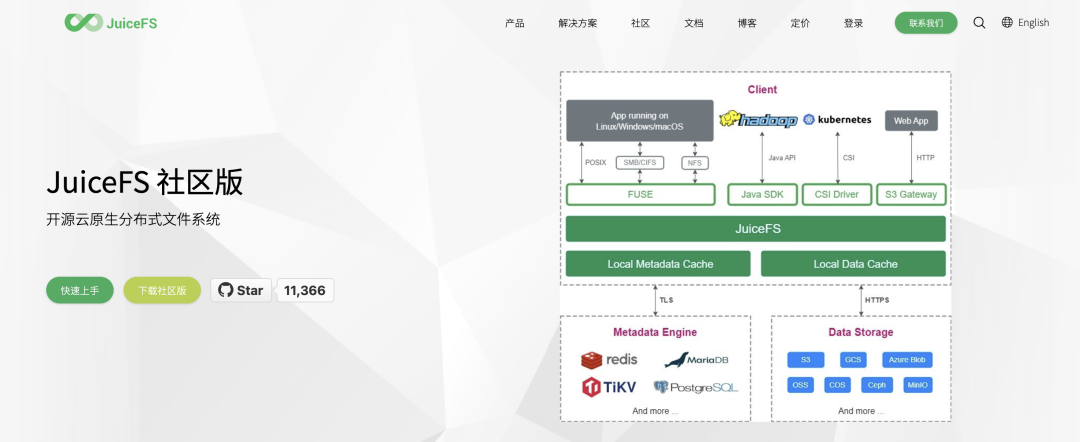This screenshot has width=1080, height=442.
Task: Click the Data Storage heading
Action: click(x=860, y=332)
